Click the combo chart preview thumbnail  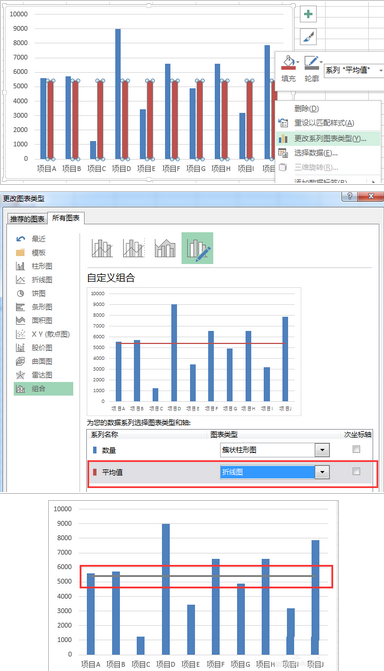(x=194, y=351)
